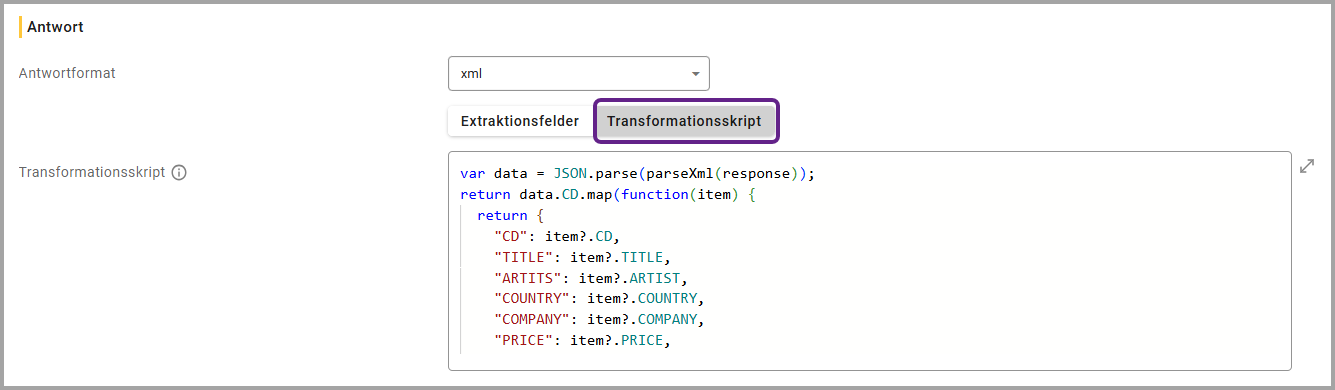This screenshot has height=390, width=1335.
Task: Click the Antwortformat field label
Action: 67,73
